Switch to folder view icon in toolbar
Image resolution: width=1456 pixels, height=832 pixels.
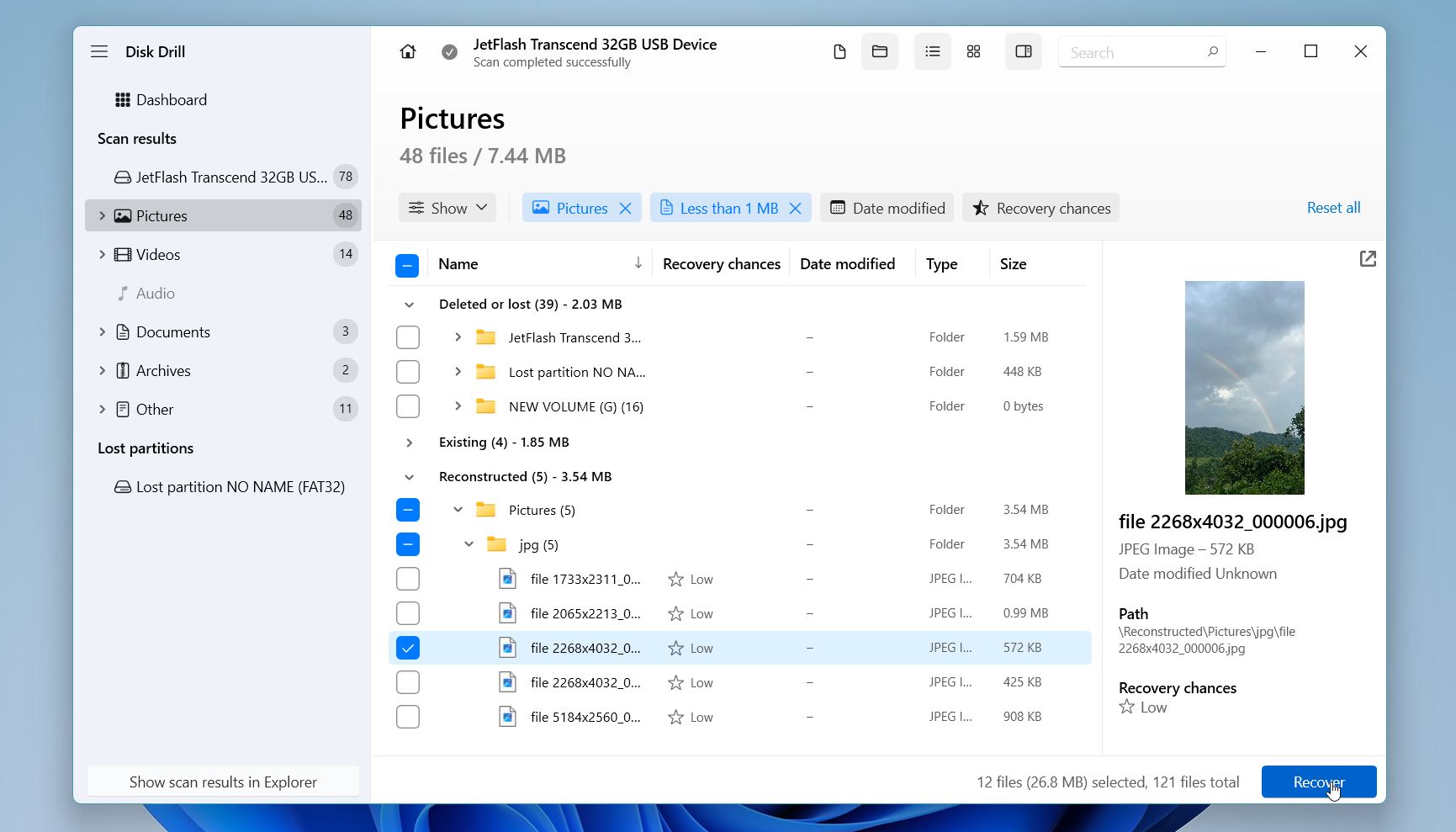880,52
